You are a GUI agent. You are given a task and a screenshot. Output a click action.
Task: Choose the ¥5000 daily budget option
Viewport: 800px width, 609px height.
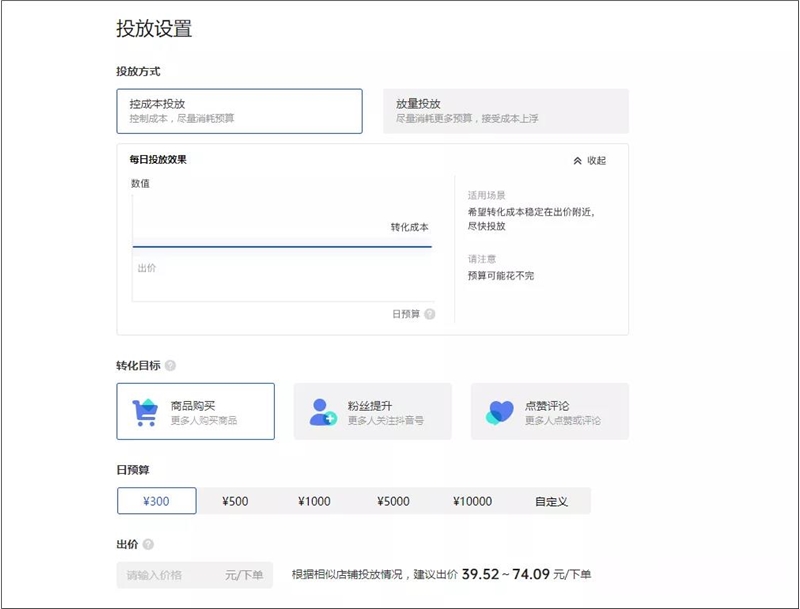[x=394, y=500]
